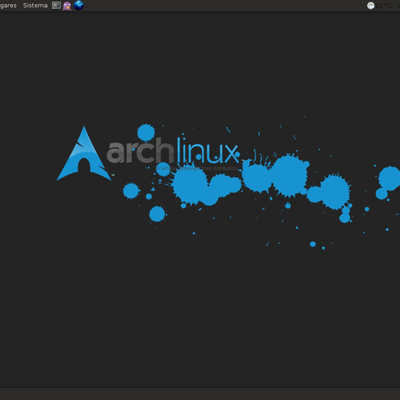400x400 pixels.
Task: Open Pidgin messenger with the purple bird icon
Action: tap(67, 6)
